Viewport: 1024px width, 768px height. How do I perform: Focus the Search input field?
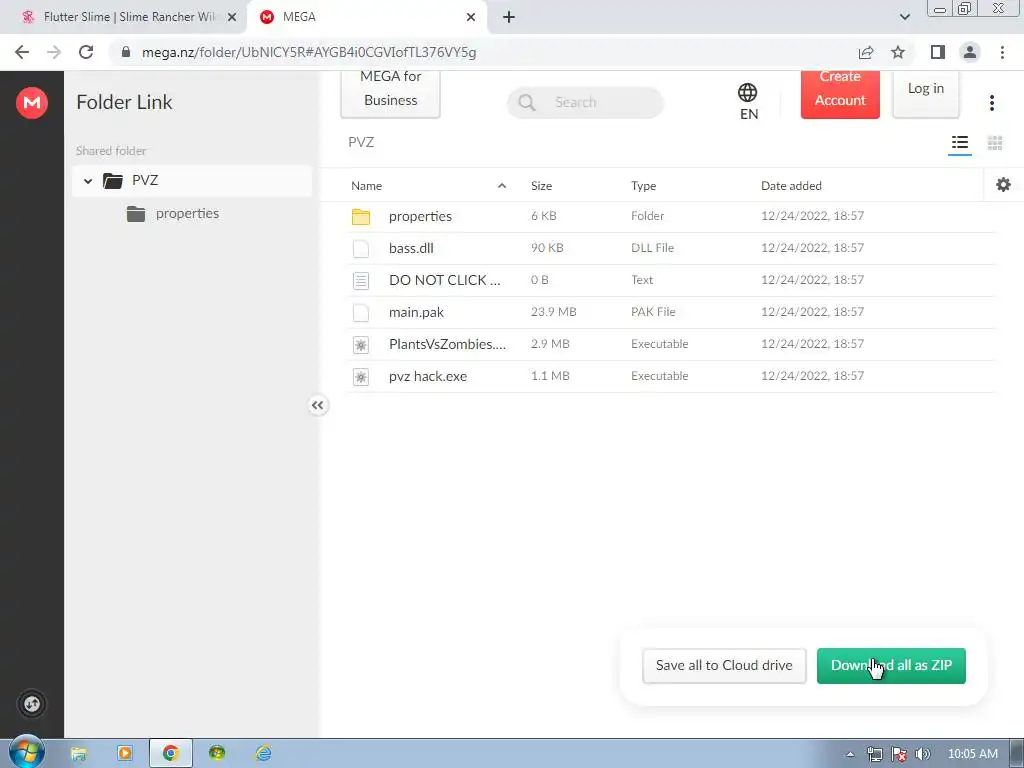coord(585,103)
